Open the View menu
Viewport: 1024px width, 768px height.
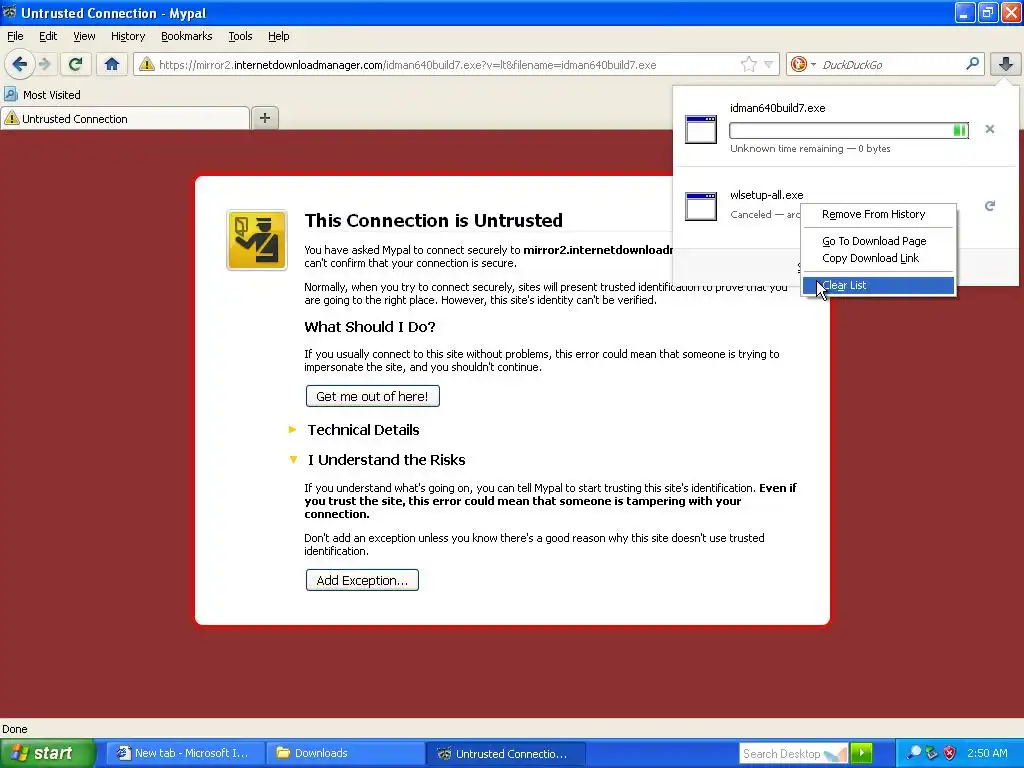(x=84, y=36)
